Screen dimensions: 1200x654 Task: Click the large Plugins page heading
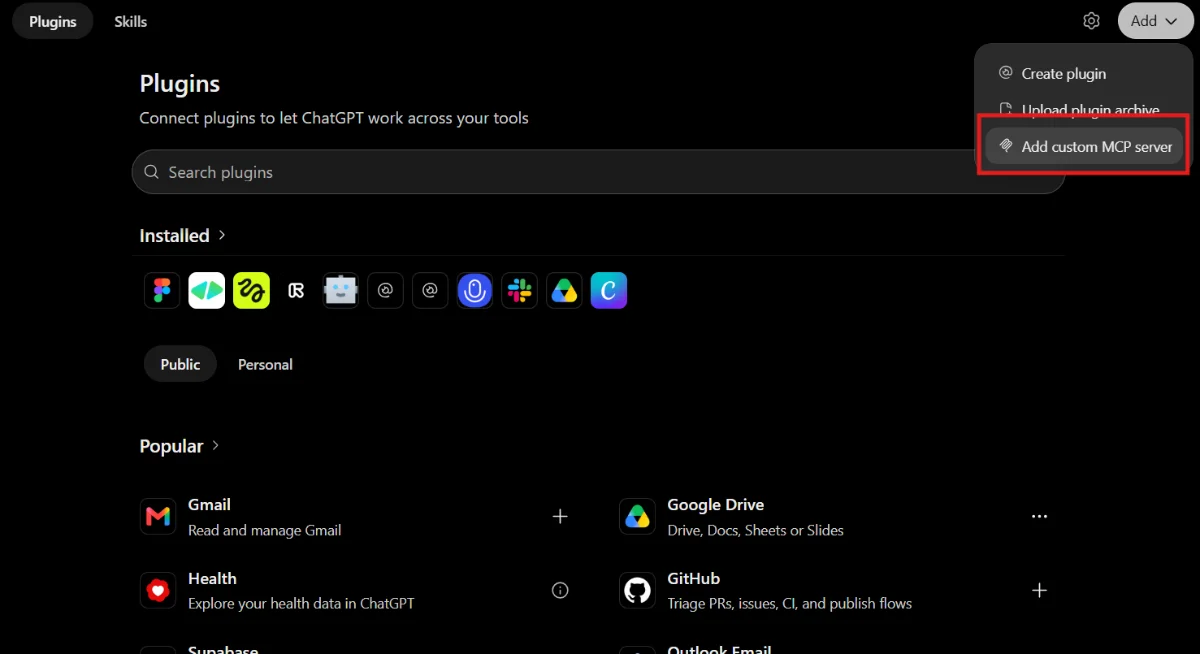(179, 83)
